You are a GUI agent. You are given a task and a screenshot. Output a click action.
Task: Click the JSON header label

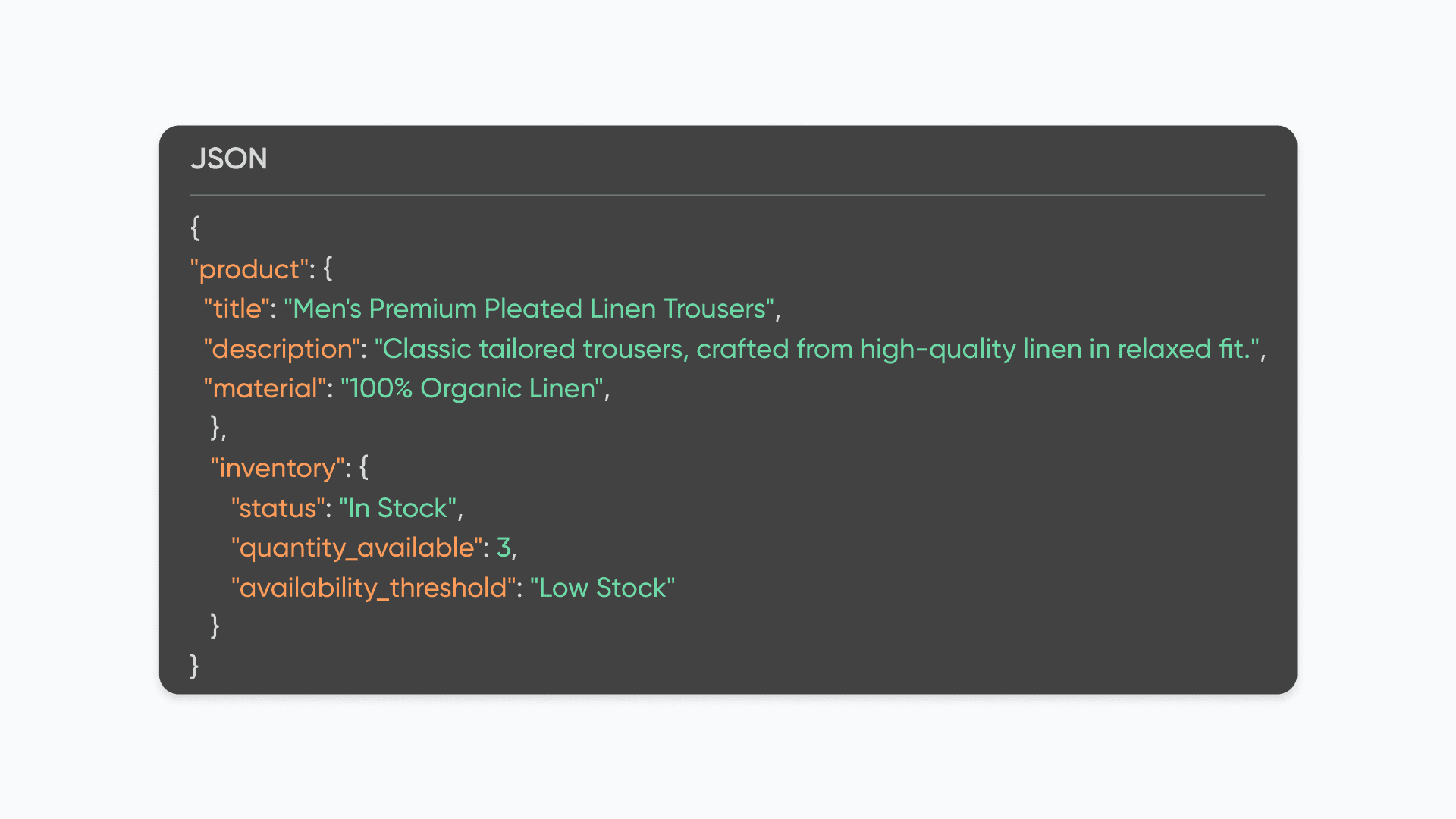(x=228, y=158)
